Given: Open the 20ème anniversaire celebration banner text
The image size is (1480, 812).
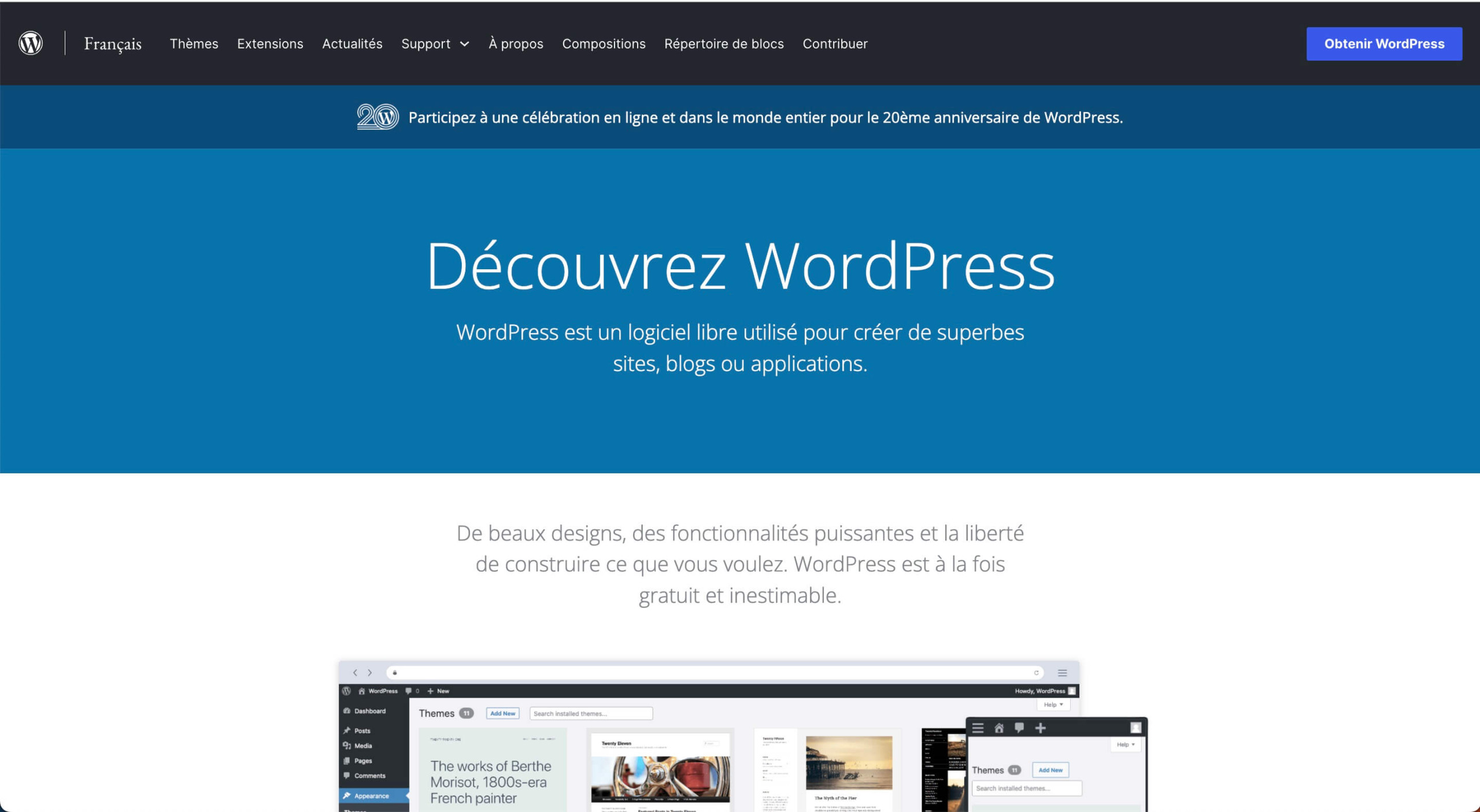Looking at the screenshot, I should click(x=765, y=117).
